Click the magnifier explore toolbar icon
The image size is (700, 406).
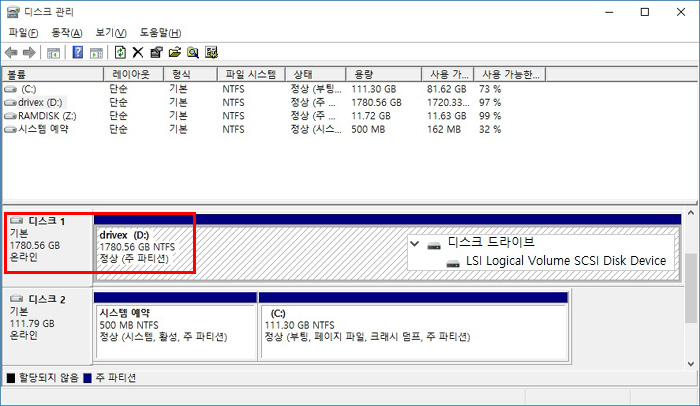pos(193,52)
